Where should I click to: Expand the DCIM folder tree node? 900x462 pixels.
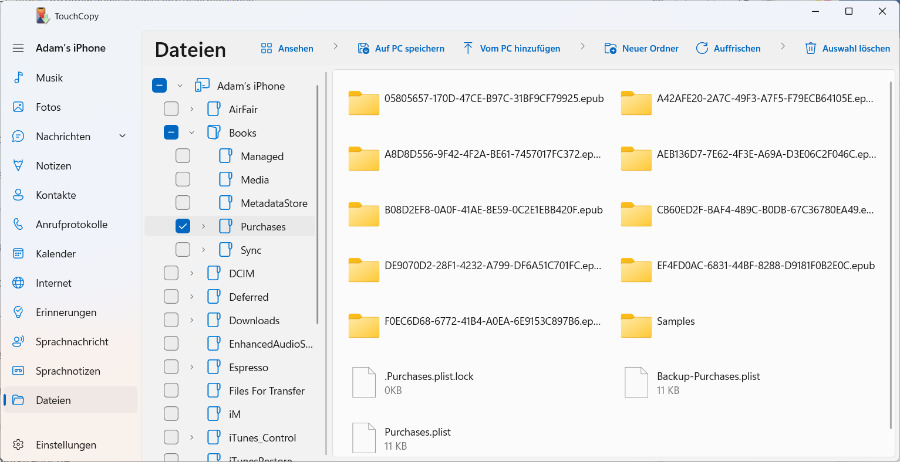tap(191, 273)
